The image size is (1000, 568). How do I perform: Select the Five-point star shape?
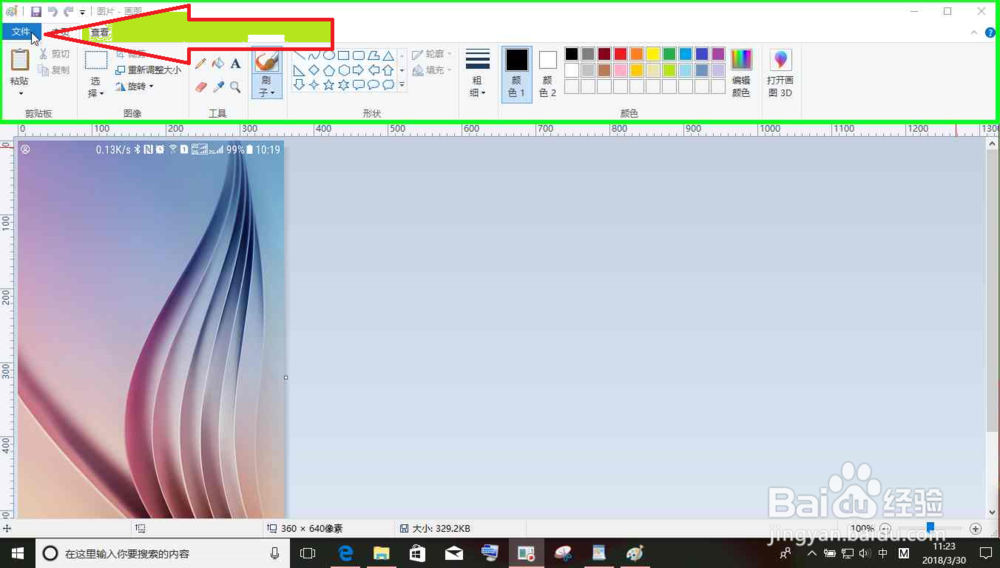coord(328,85)
